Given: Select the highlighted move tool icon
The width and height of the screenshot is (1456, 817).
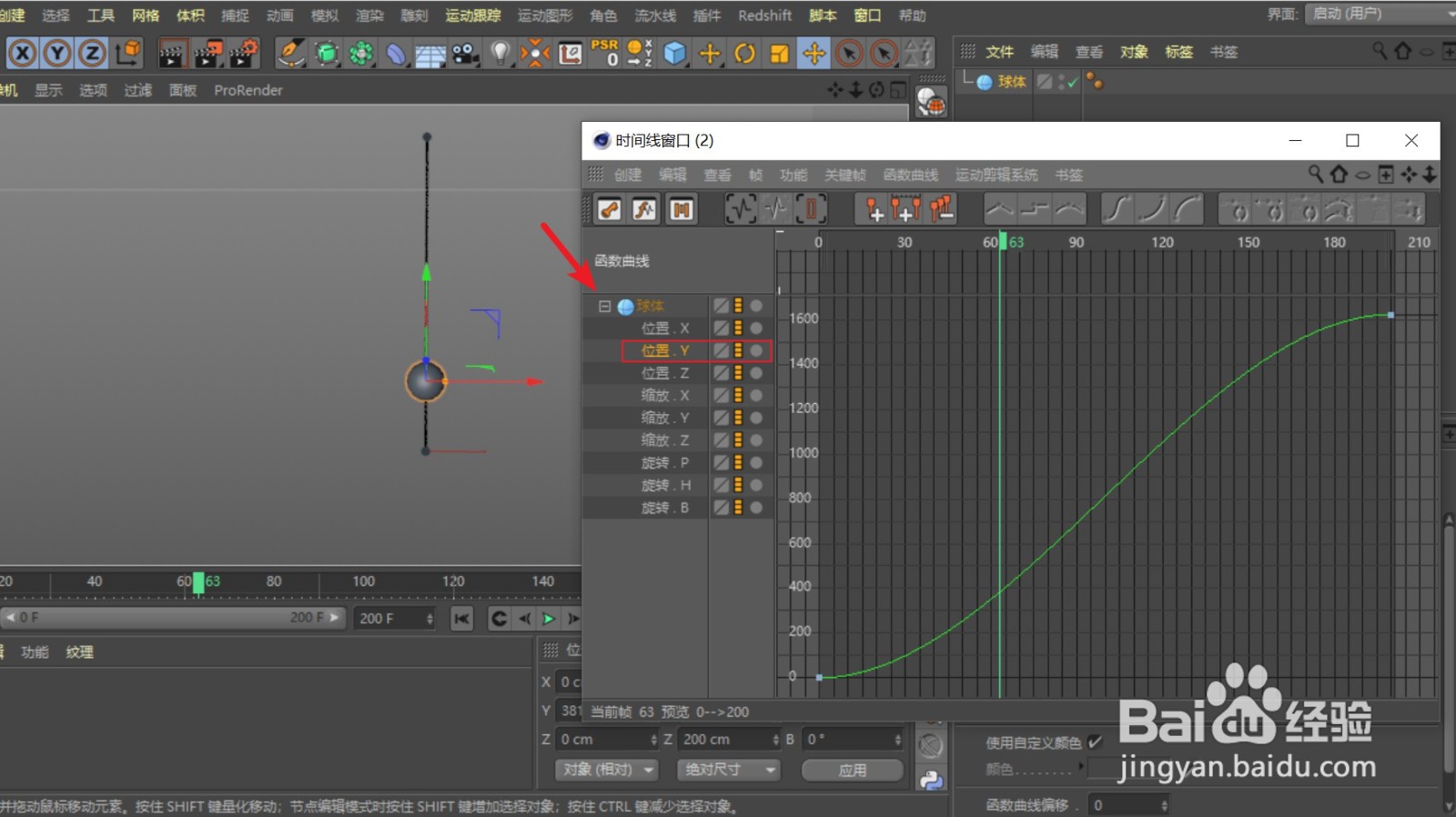Looking at the screenshot, I should (x=814, y=54).
